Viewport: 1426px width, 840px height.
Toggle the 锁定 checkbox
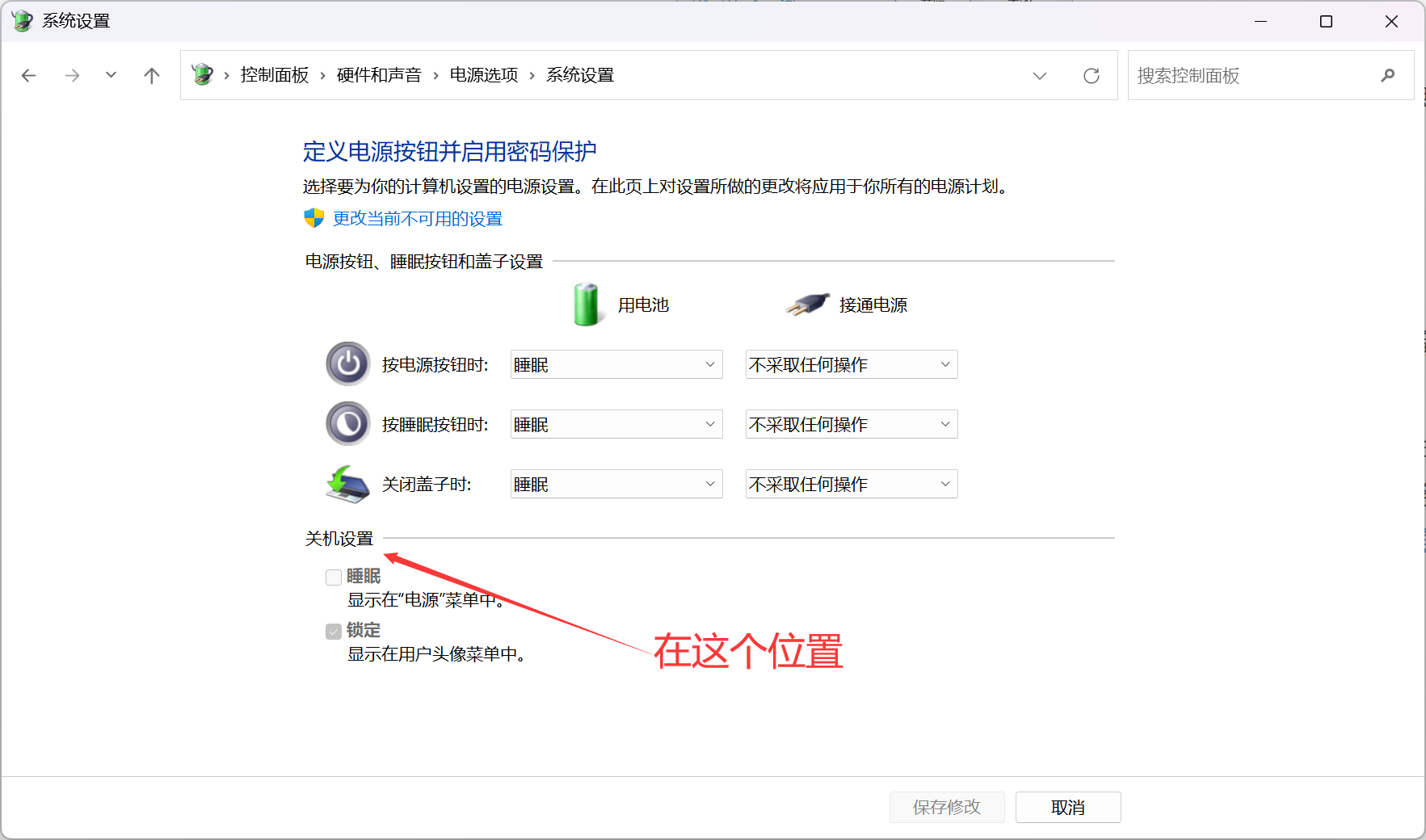click(x=334, y=632)
